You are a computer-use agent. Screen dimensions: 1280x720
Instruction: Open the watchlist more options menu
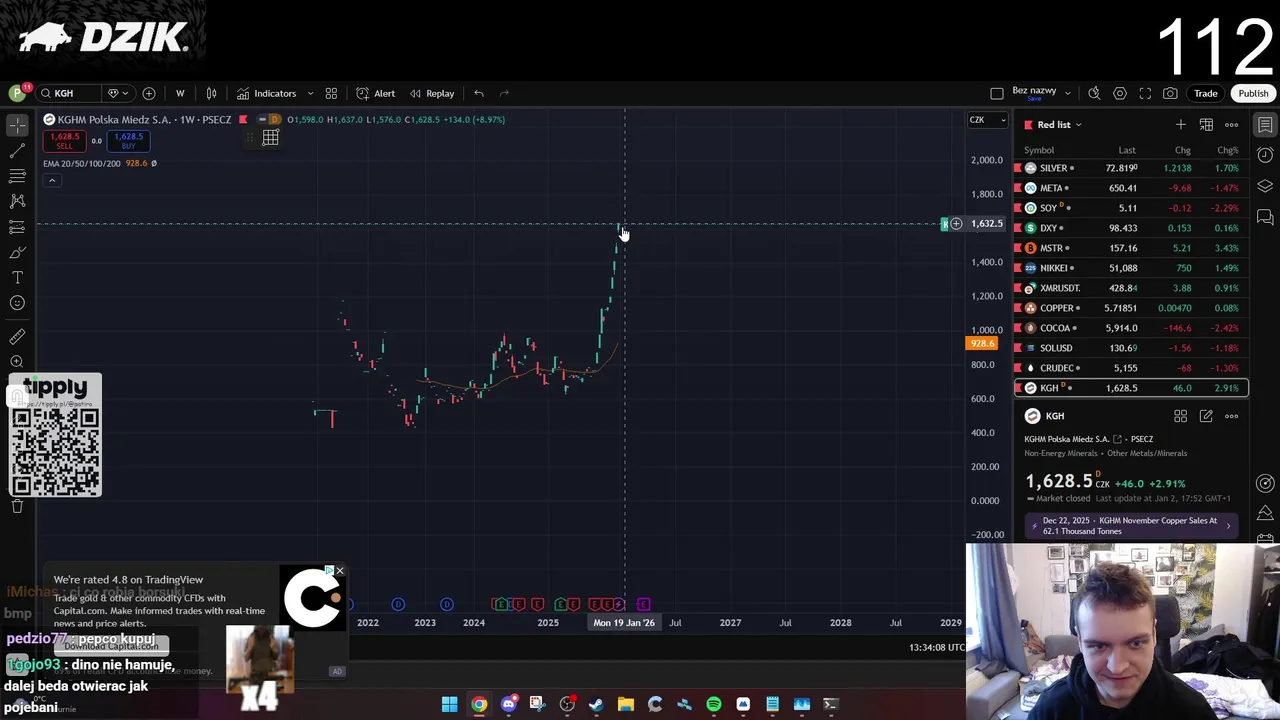coord(1232,124)
